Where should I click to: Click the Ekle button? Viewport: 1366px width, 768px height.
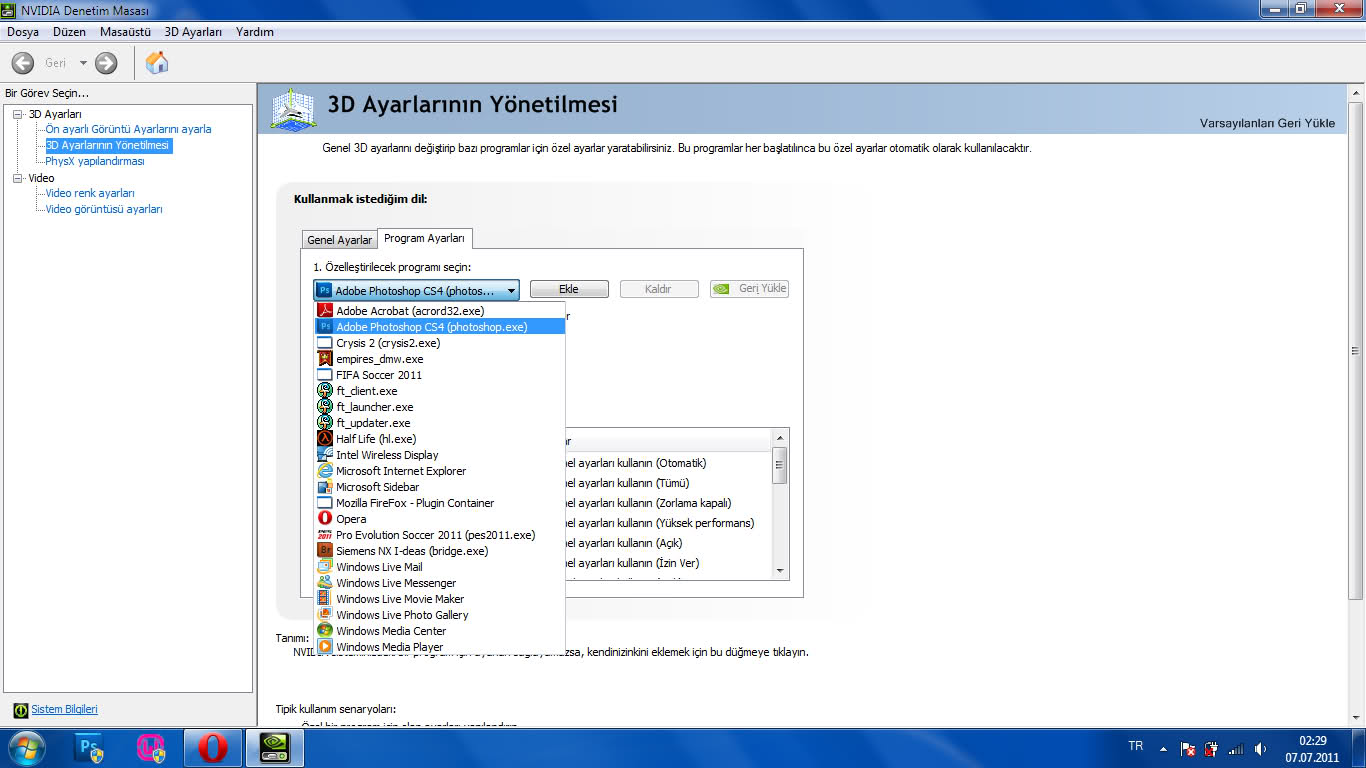pos(569,289)
